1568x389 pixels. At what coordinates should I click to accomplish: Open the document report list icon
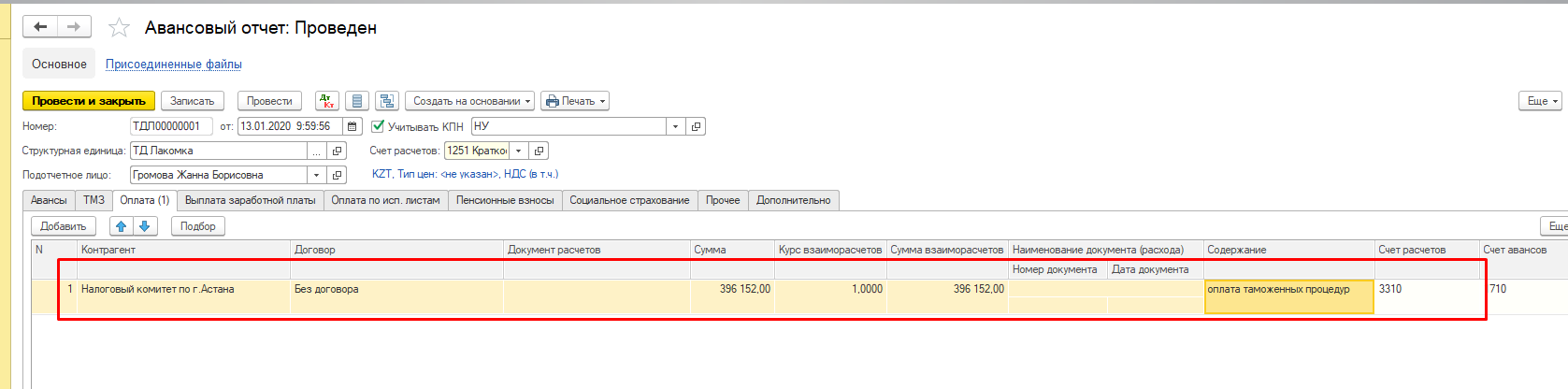357,101
